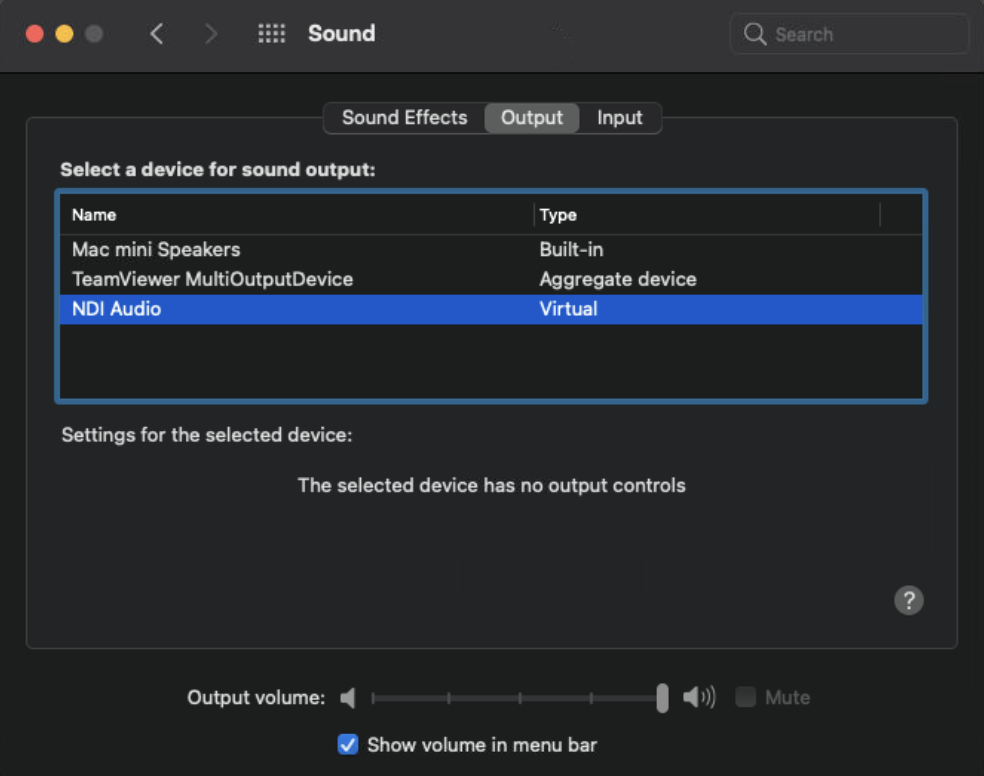Screen dimensions: 984x776
Task: Sort devices by Type column header
Action: point(558,215)
